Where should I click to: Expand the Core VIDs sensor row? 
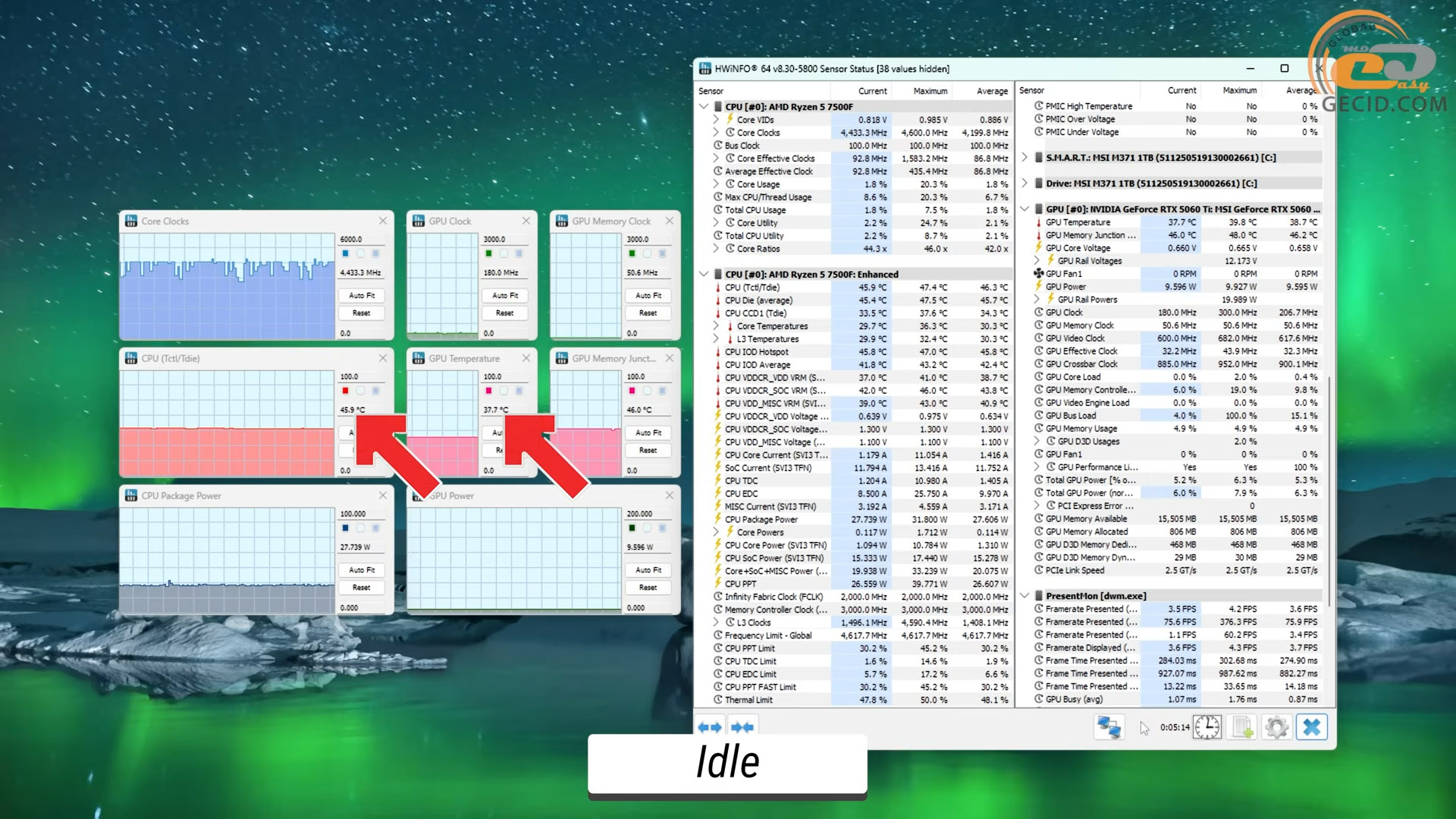[x=716, y=120]
